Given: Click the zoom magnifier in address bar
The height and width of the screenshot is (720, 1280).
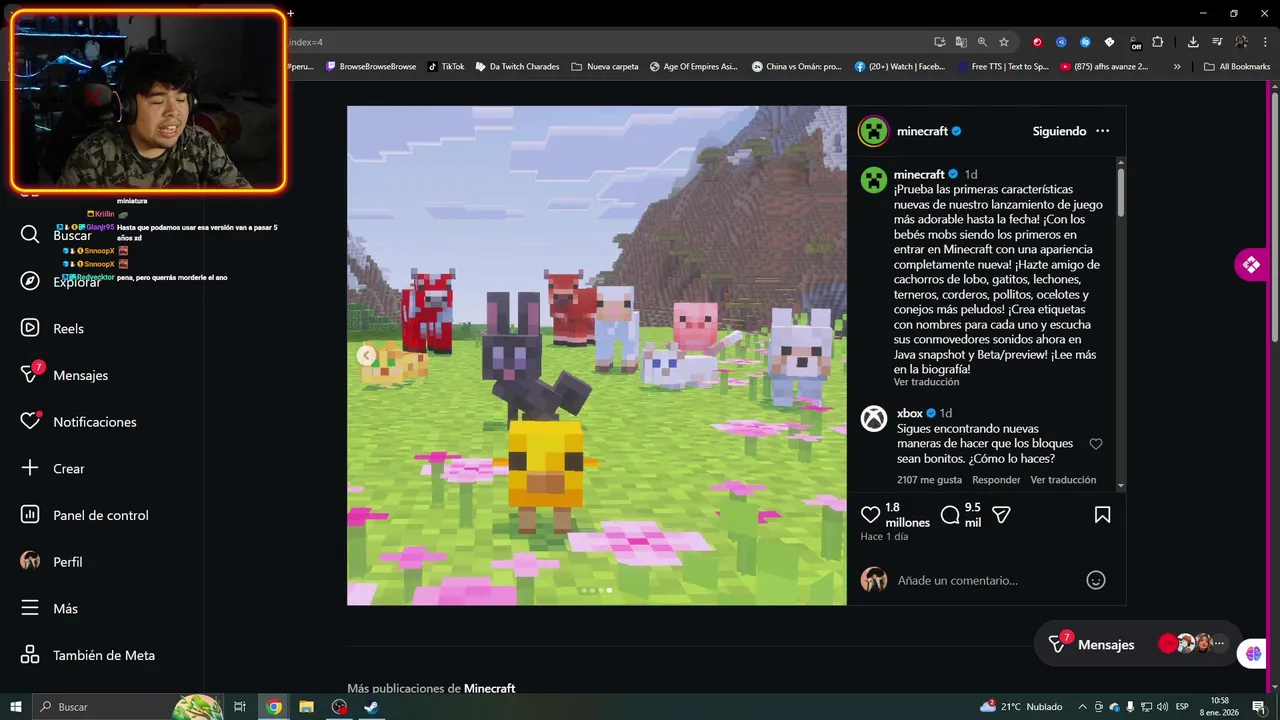Looking at the screenshot, I should click(982, 42).
